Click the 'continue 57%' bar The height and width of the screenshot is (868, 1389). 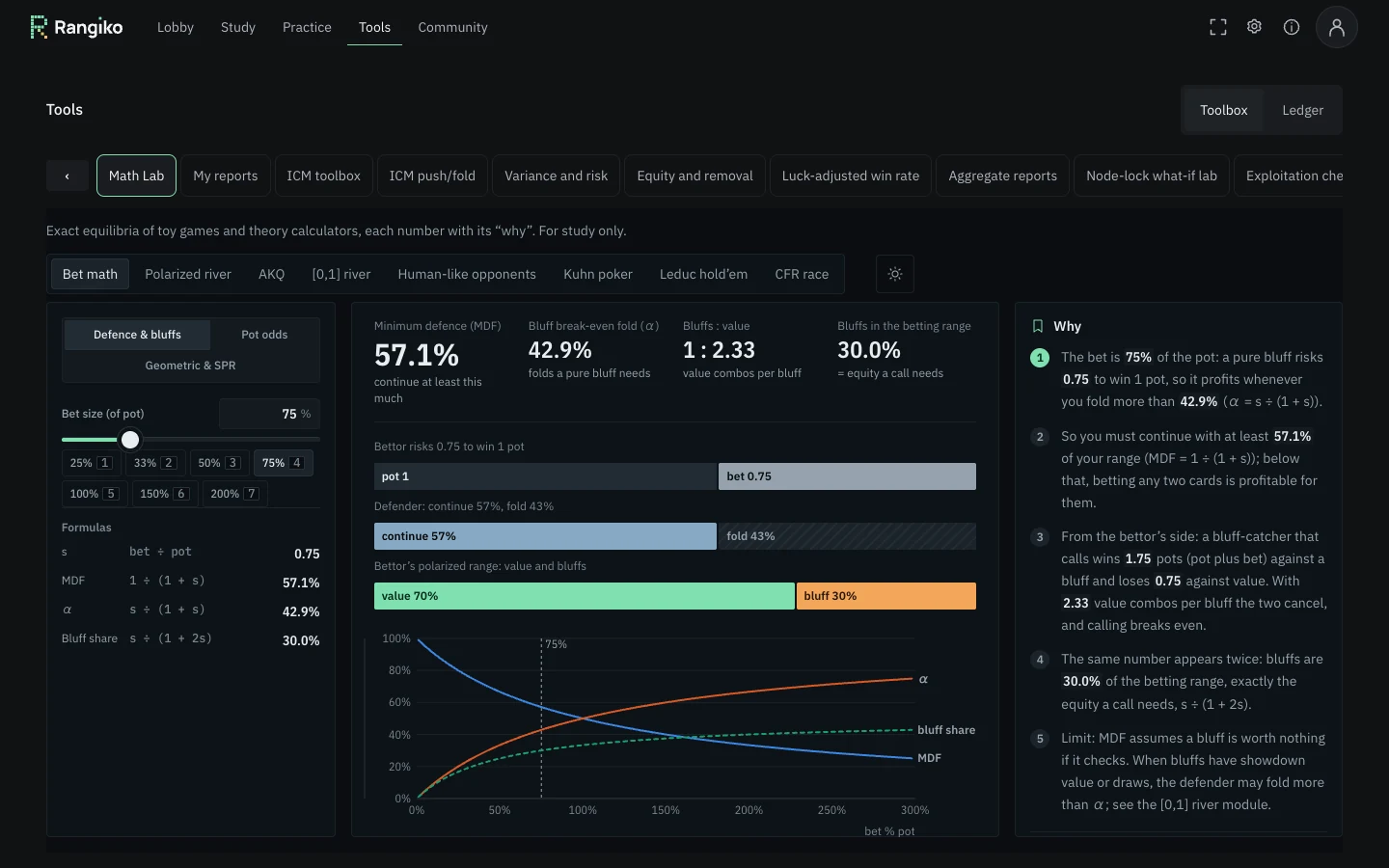click(x=545, y=536)
